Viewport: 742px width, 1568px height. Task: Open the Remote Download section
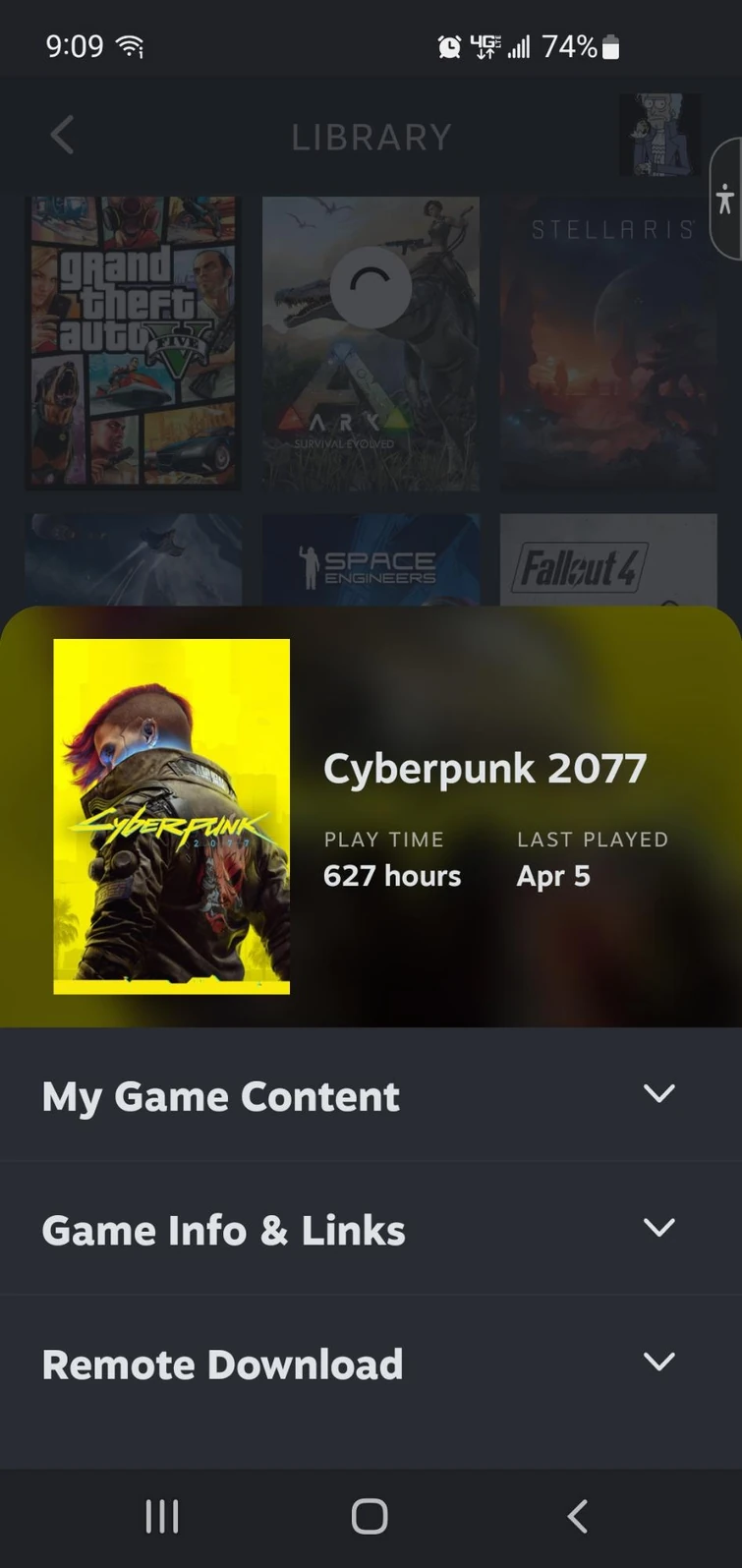pyautogui.click(x=371, y=1364)
